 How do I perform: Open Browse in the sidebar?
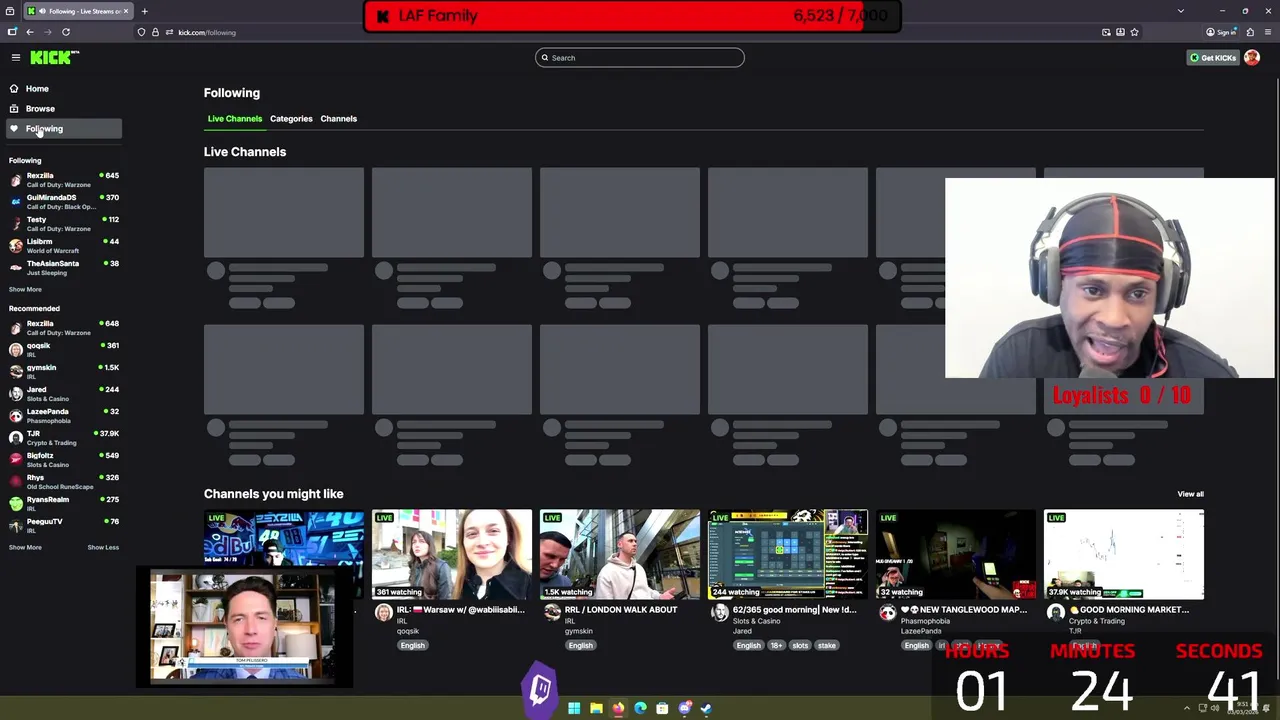coord(40,109)
